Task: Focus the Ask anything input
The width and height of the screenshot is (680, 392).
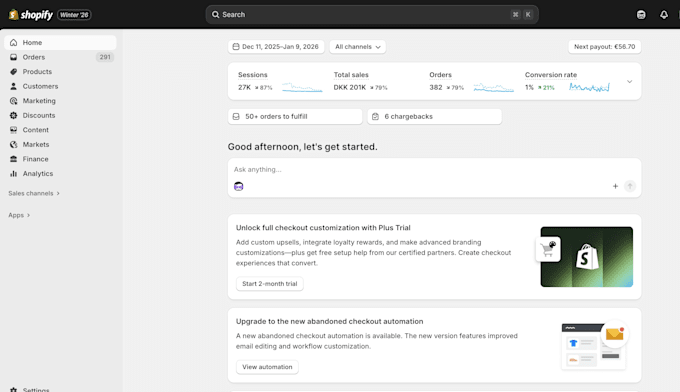Action: pos(435,170)
